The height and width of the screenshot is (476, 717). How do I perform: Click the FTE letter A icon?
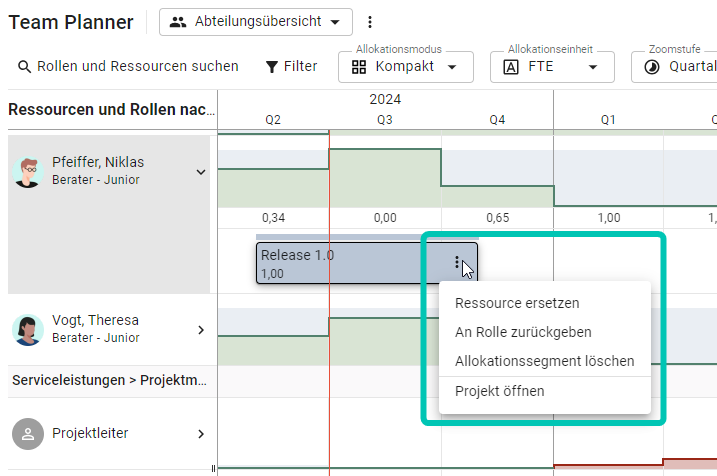tap(511, 67)
